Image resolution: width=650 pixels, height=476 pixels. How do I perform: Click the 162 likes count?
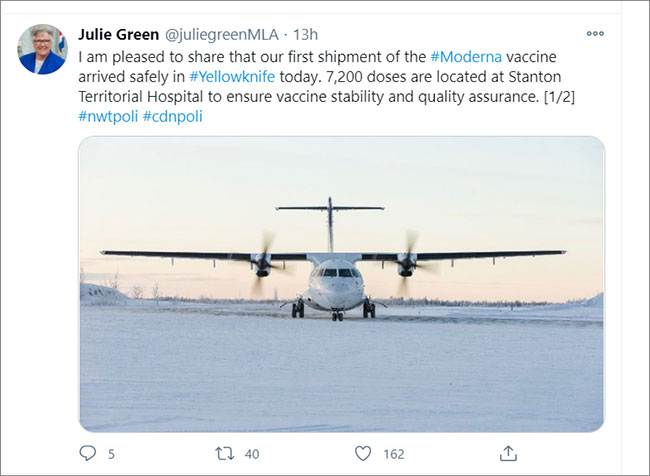pyautogui.click(x=394, y=454)
